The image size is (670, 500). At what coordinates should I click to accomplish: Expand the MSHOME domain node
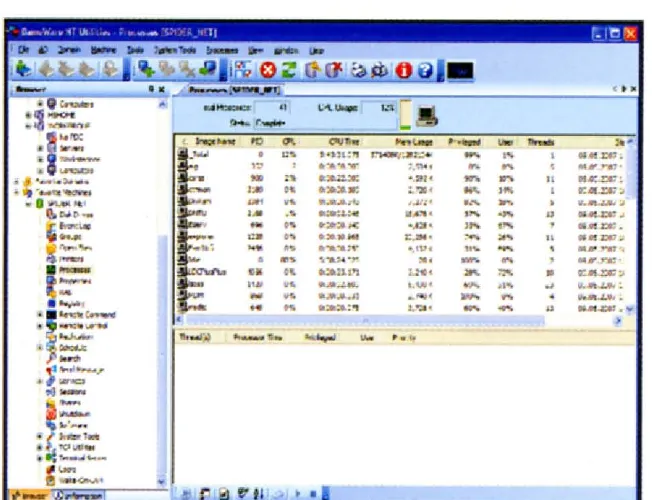click(28, 115)
